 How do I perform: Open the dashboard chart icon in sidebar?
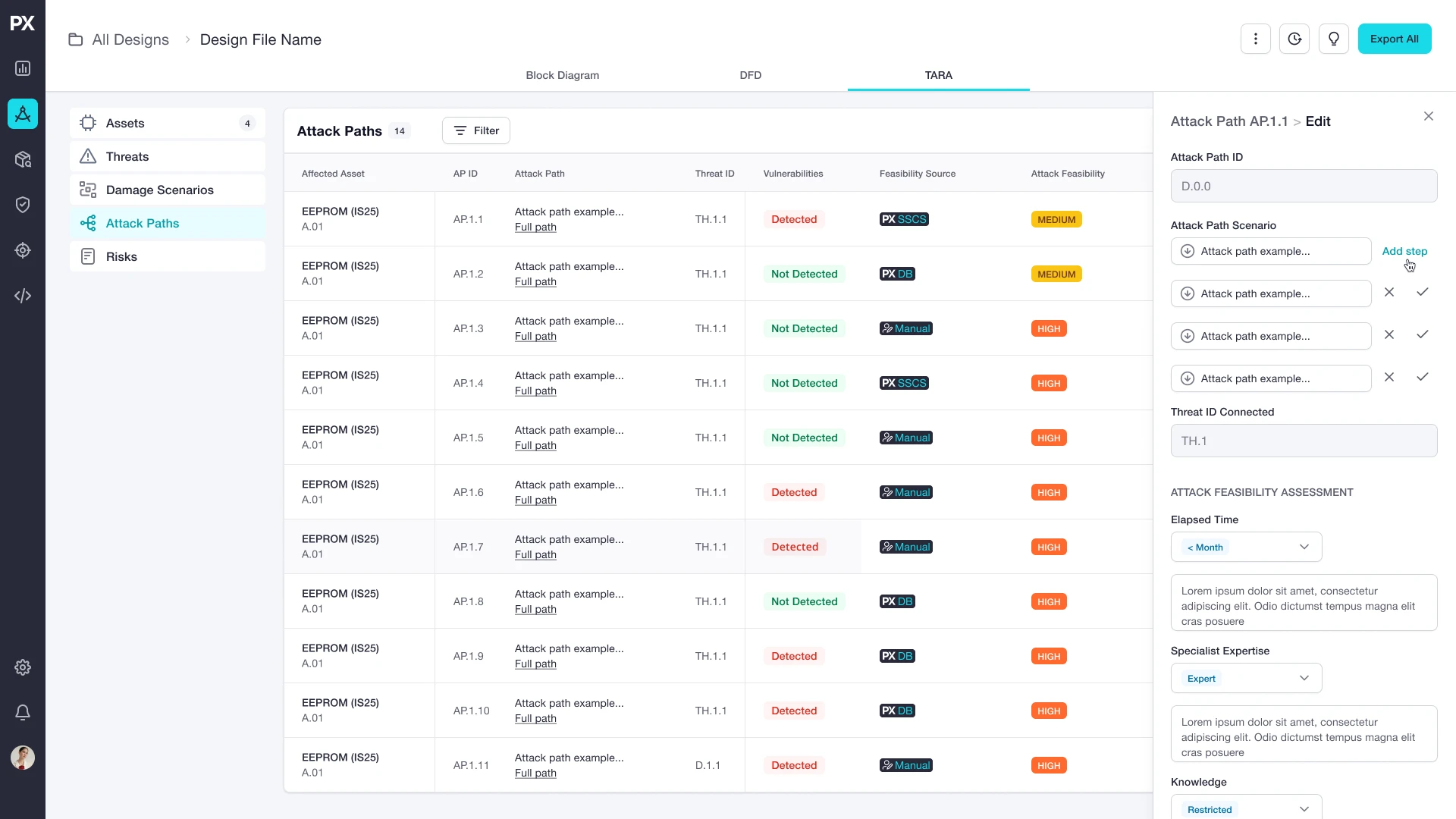coord(23,68)
